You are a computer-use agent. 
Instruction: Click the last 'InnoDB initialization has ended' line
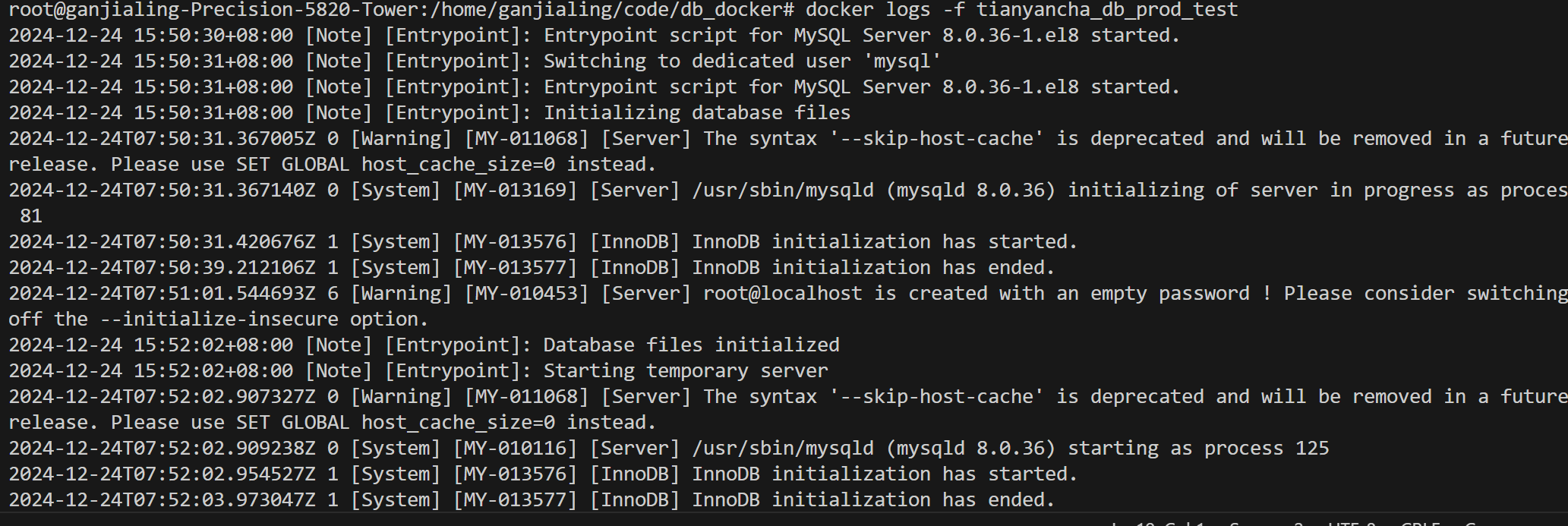pos(532,499)
